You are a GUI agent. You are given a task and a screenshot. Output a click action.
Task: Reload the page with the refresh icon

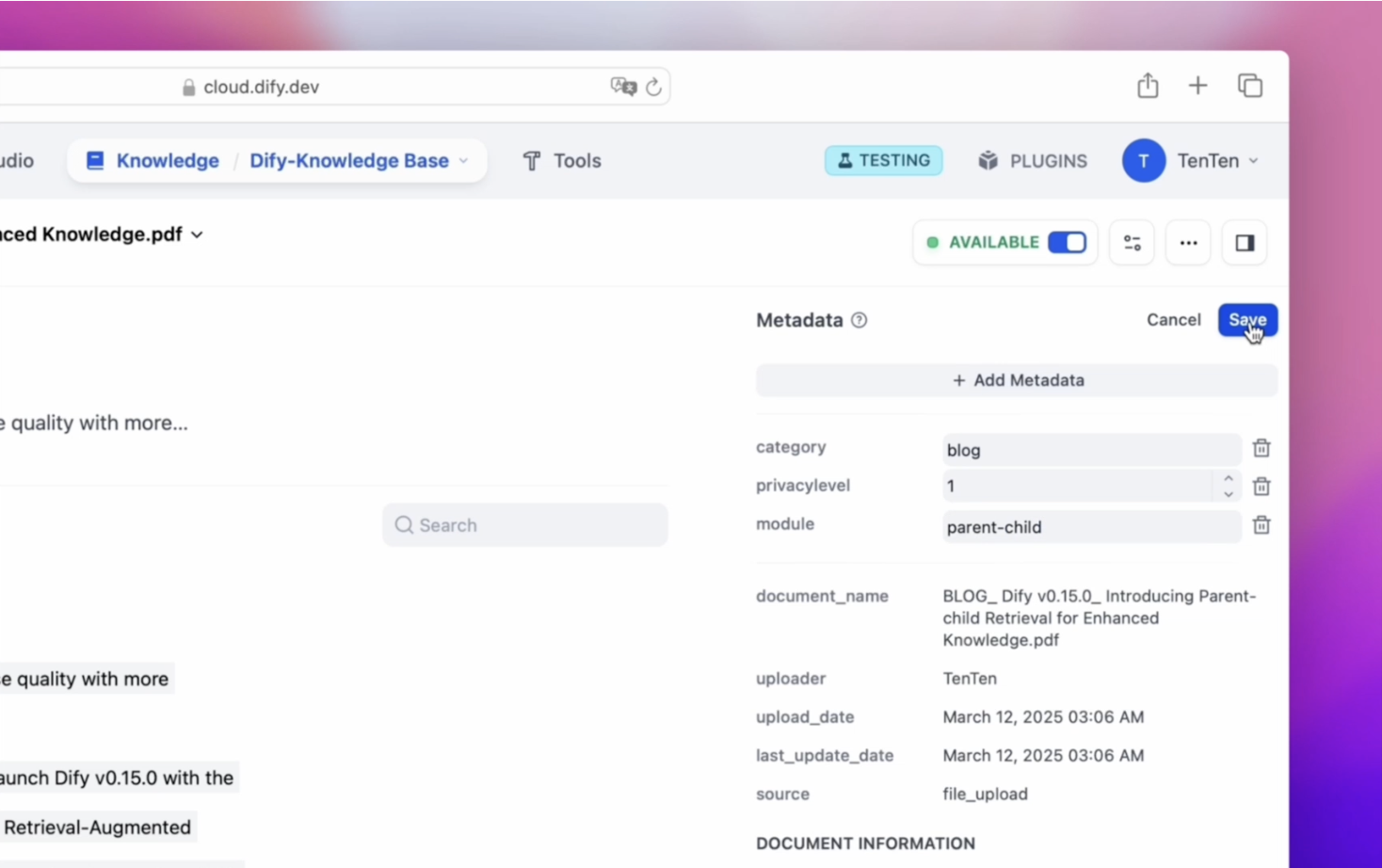[653, 87]
